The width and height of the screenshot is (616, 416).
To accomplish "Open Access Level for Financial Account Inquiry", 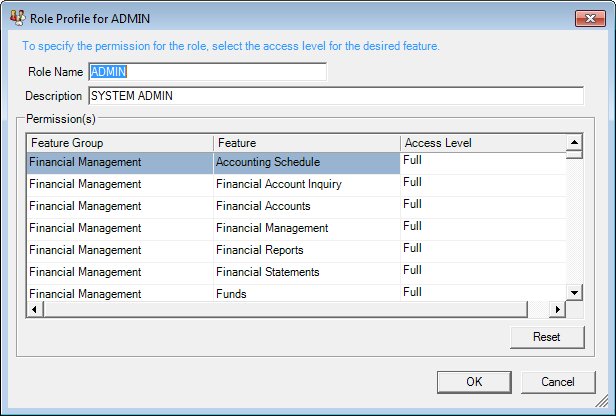I will 482,184.
